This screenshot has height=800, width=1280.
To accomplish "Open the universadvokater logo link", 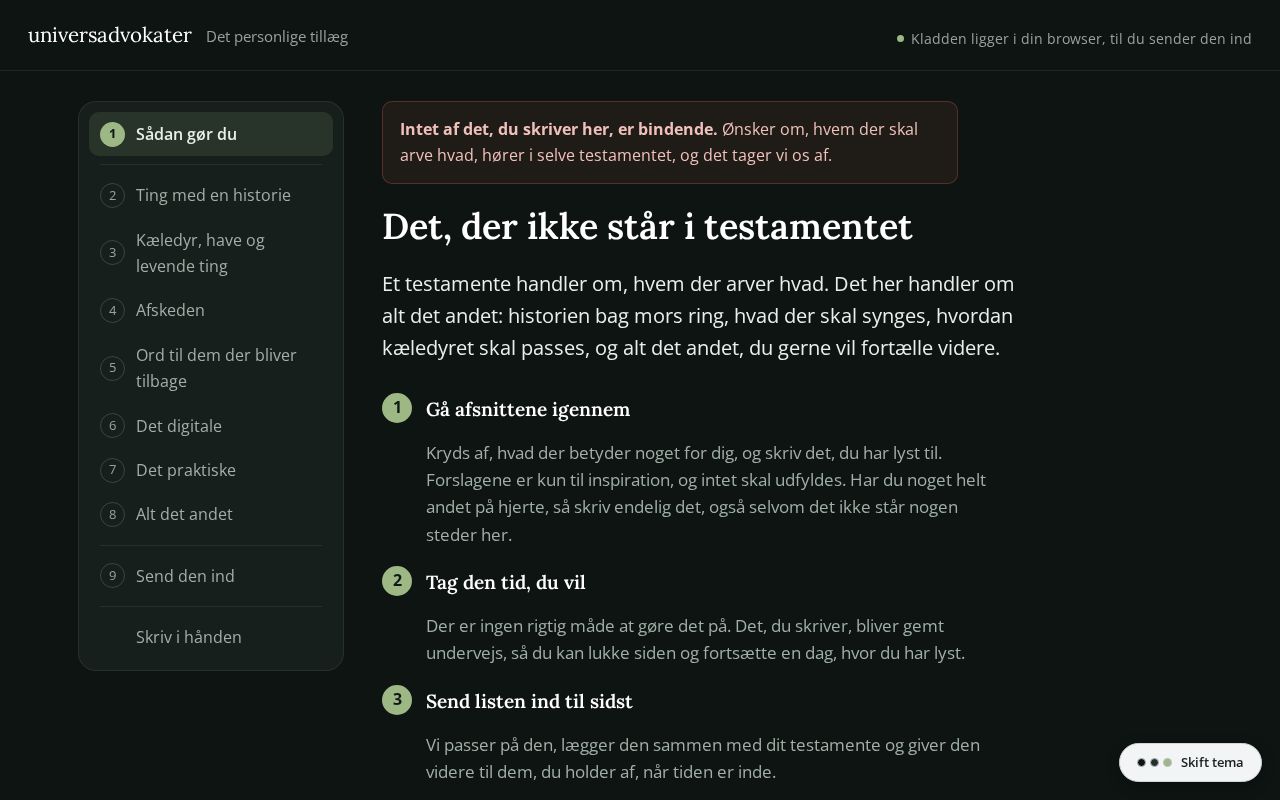I will pyautogui.click(x=110, y=35).
